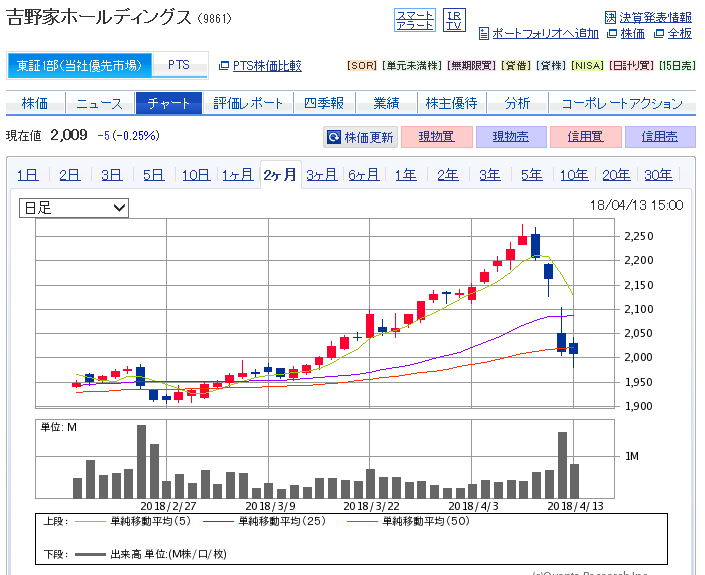Click the refresh icon in 株価更新 button

tap(334, 137)
